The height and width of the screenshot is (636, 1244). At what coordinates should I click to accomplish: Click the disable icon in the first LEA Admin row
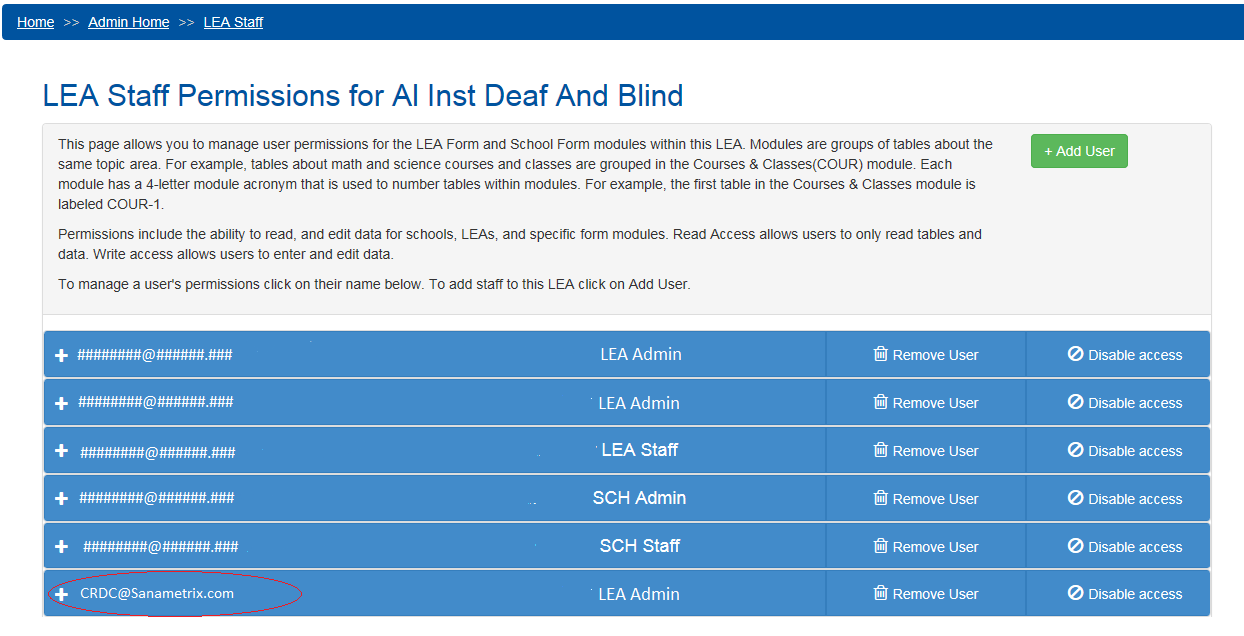click(1076, 354)
